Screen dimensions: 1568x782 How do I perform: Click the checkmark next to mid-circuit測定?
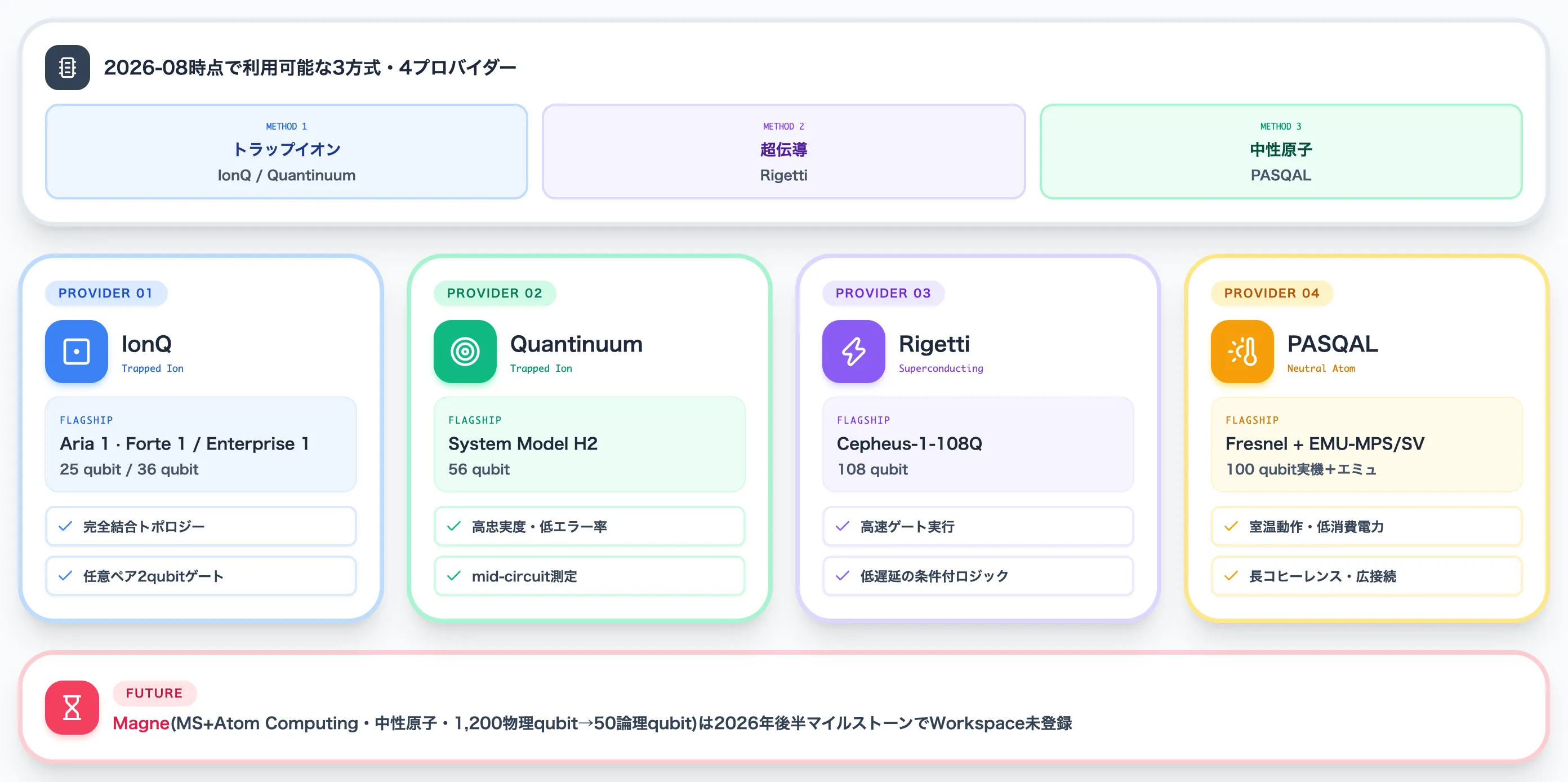coord(453,576)
